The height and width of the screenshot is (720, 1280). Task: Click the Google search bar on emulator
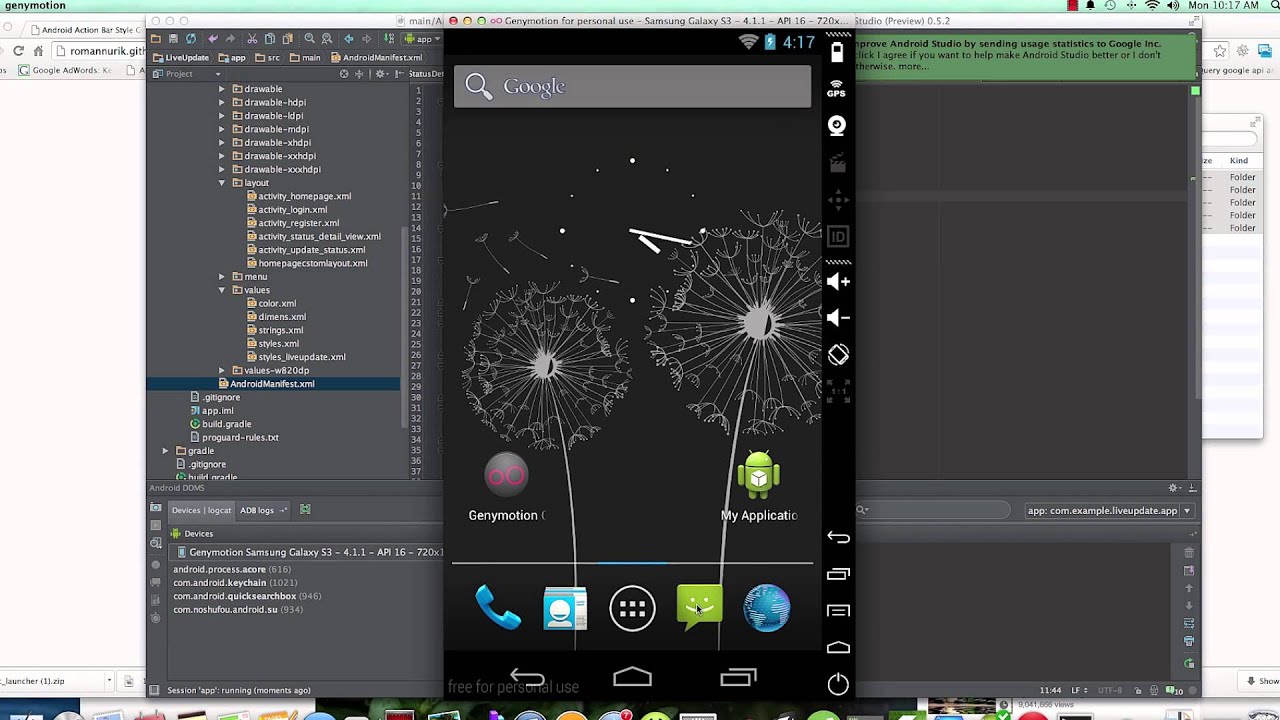(x=632, y=87)
